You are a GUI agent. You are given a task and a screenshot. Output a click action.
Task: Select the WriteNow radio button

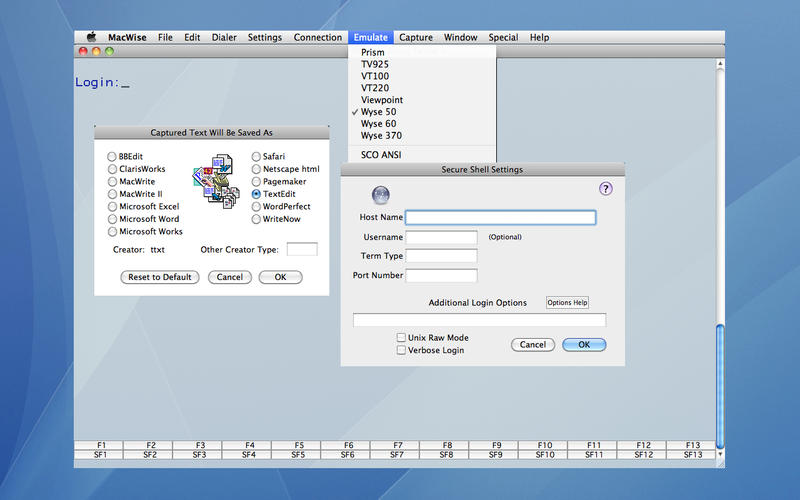tap(256, 219)
